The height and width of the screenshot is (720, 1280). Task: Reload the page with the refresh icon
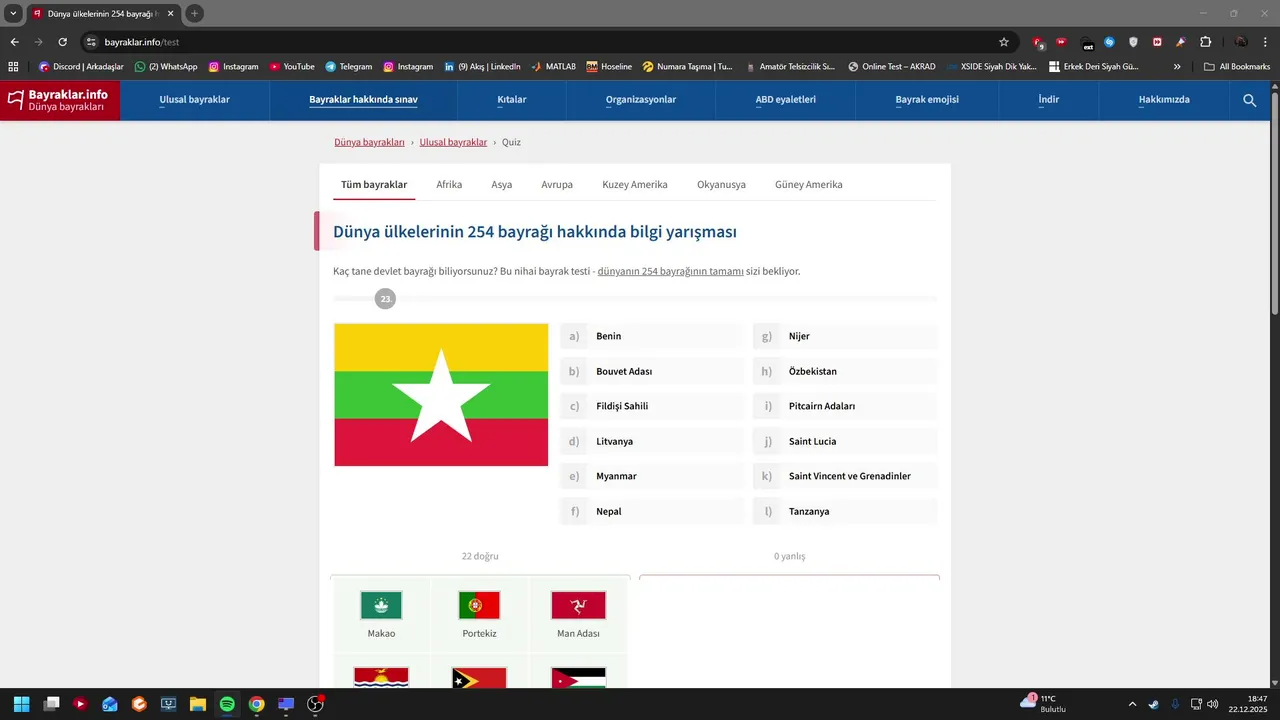[62, 42]
